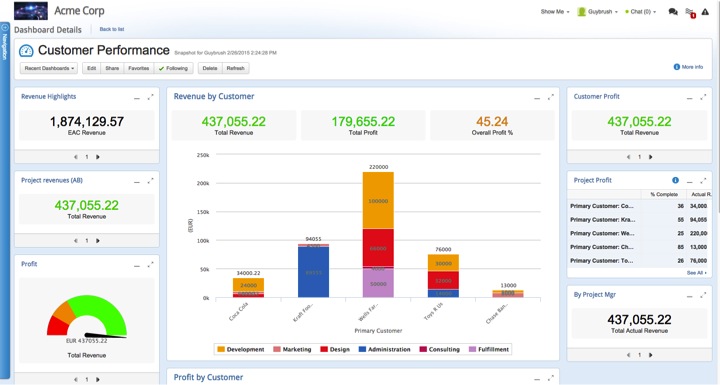The height and width of the screenshot is (385, 720).
Task: Sort by % Complete column header
Action: (664, 194)
